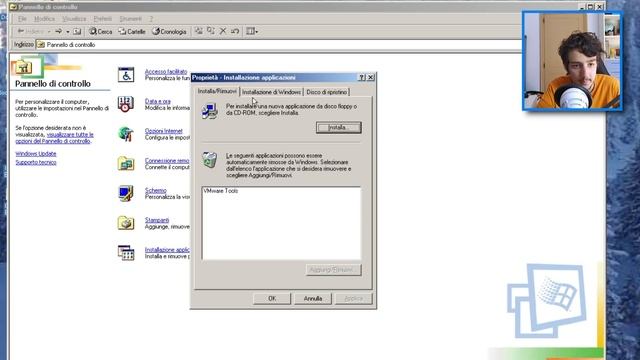Click the webcam overlay thumbnail

tap(572, 61)
